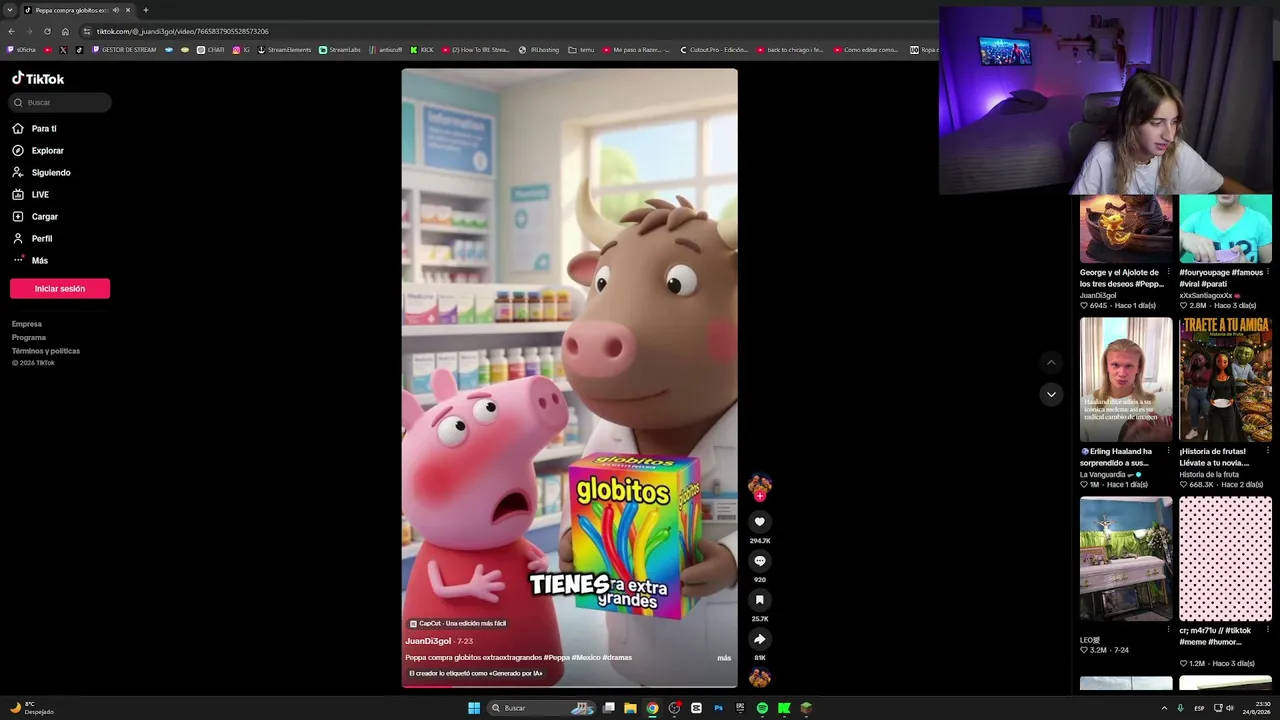Screen dimensions: 1280x720
Task: Open the Erling Haaland video thumbnail
Action: (1126, 380)
